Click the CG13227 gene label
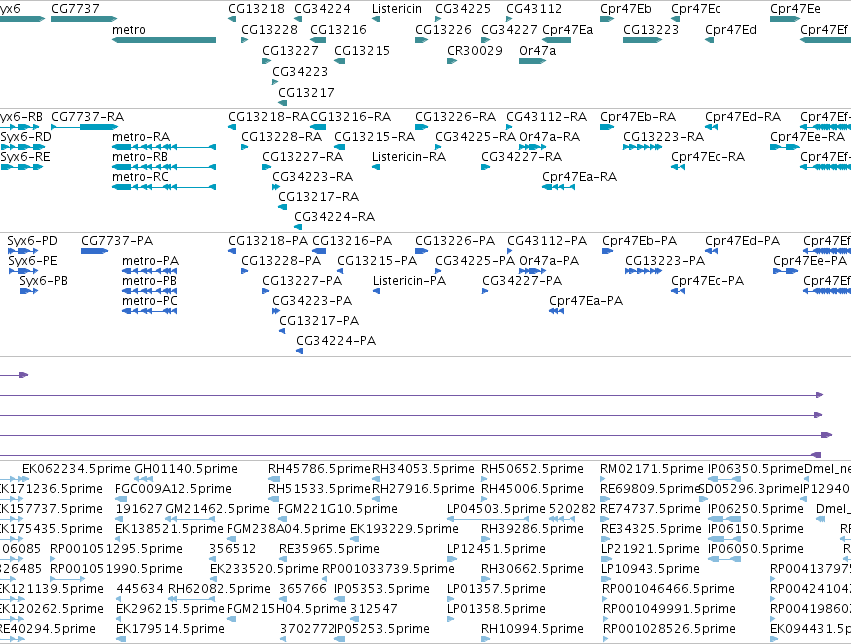 [x=290, y=50]
